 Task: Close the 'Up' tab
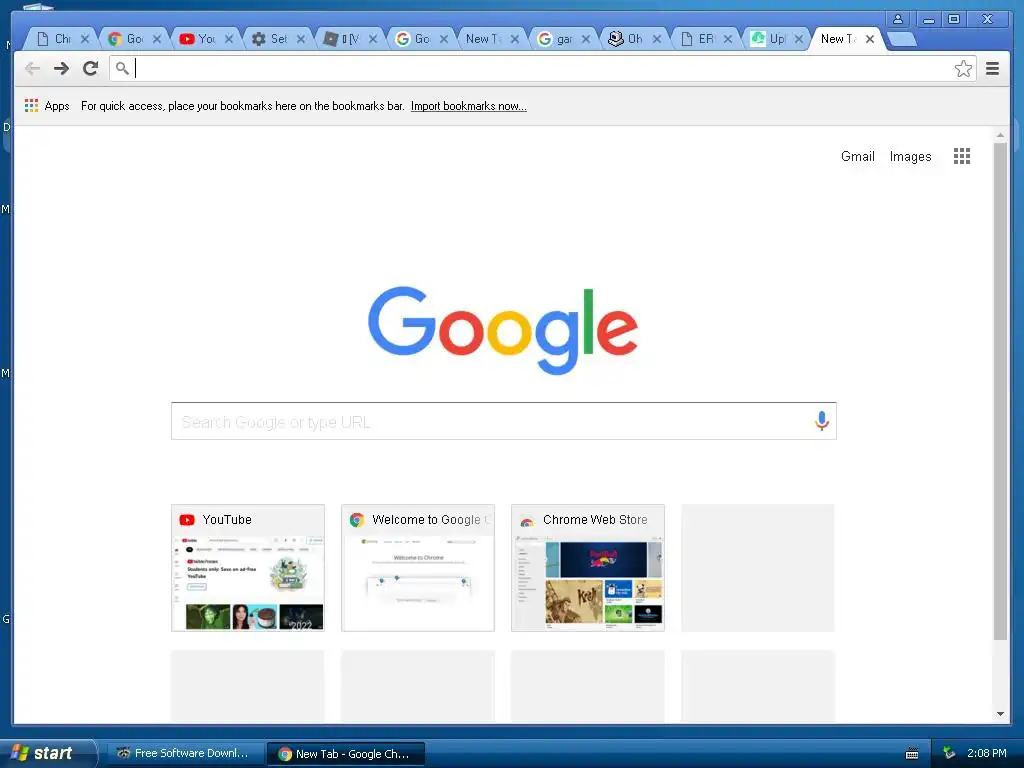click(798, 39)
